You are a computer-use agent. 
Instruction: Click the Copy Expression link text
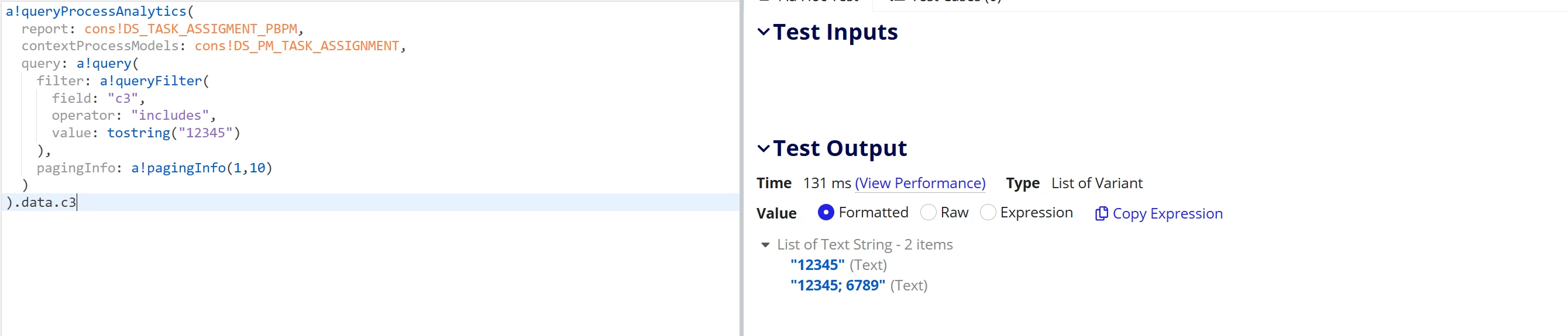(x=1167, y=214)
